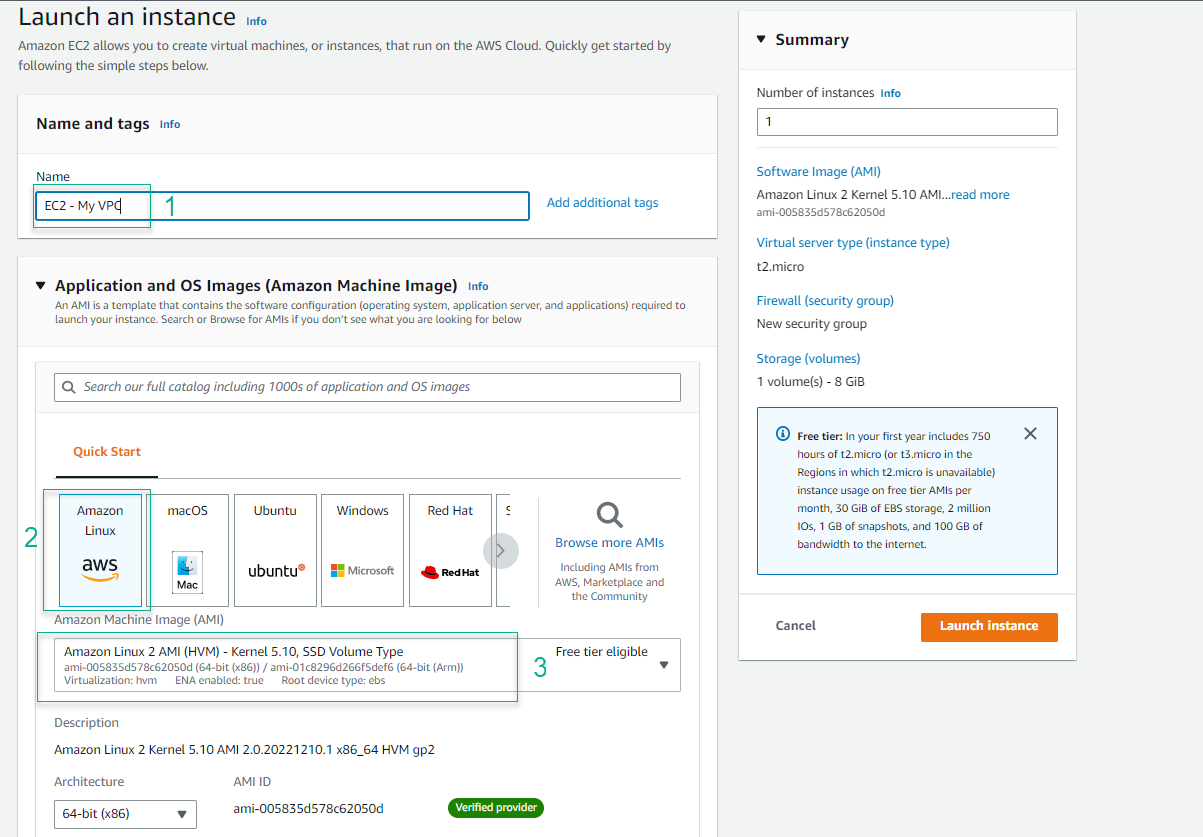Collapse the Summary panel triangle
1203x837 pixels.
point(761,39)
